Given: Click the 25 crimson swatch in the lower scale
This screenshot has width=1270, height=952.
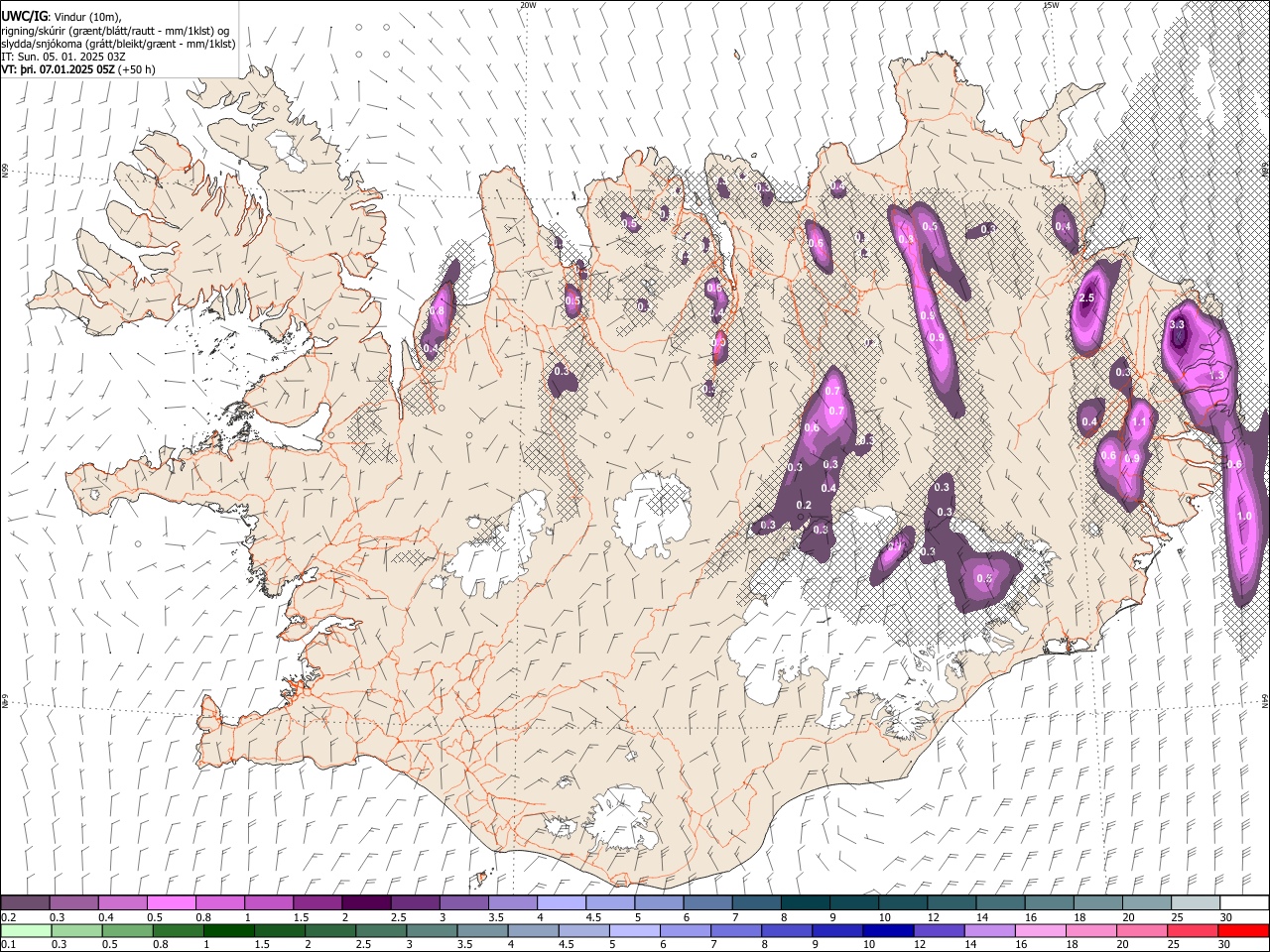Looking at the screenshot, I should (1193, 930).
